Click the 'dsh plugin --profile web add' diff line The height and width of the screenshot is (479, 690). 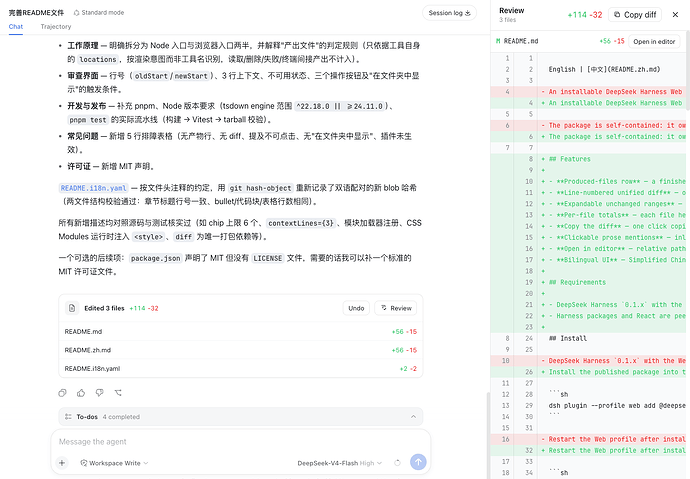coord(590,406)
